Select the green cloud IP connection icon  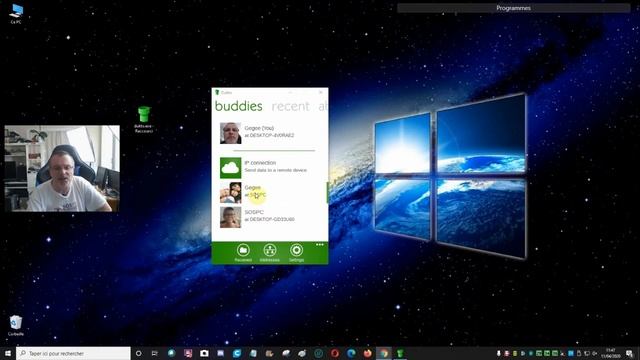(231, 168)
